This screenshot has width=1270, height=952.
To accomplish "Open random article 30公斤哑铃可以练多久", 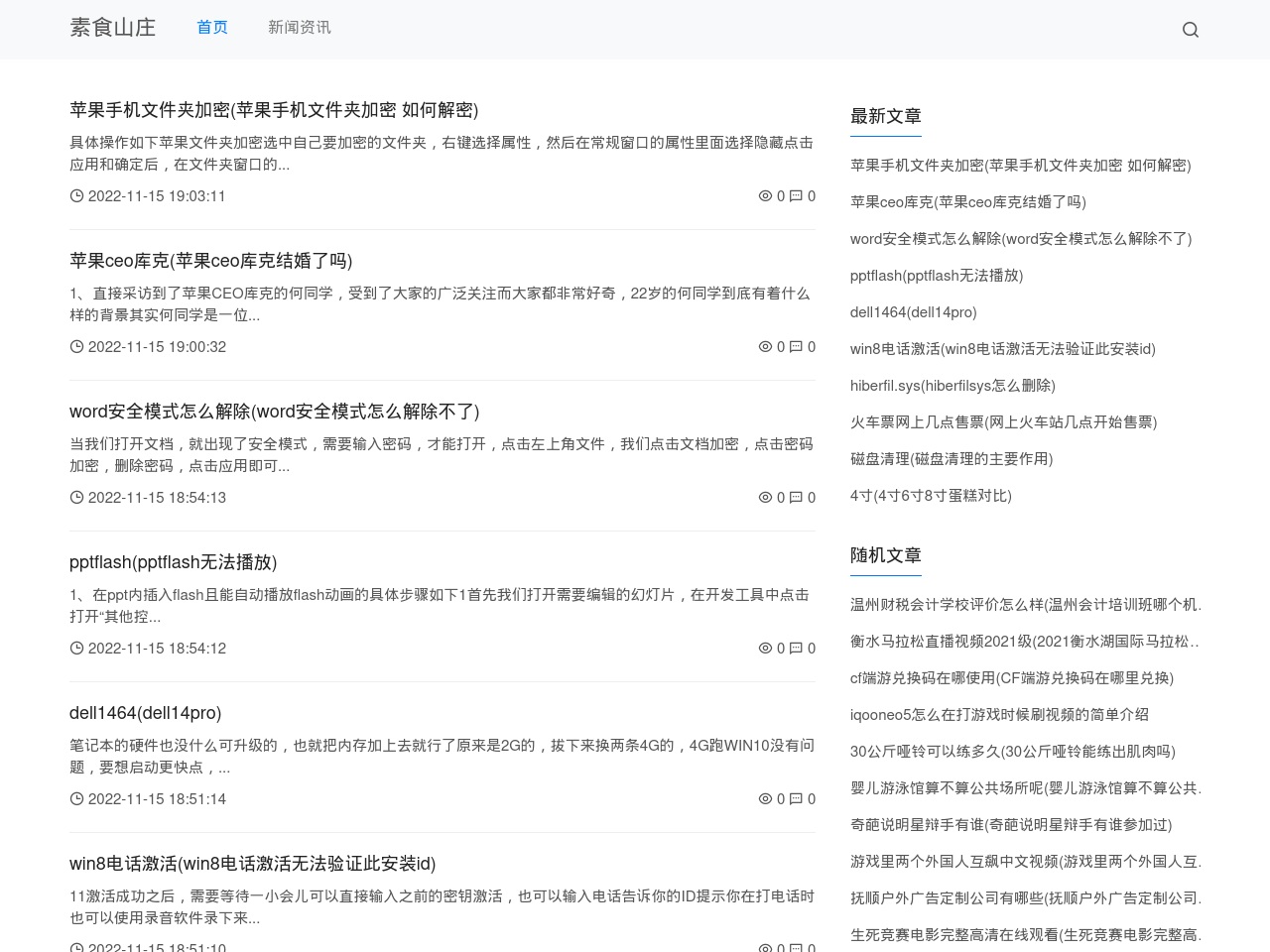I will point(1013,752).
